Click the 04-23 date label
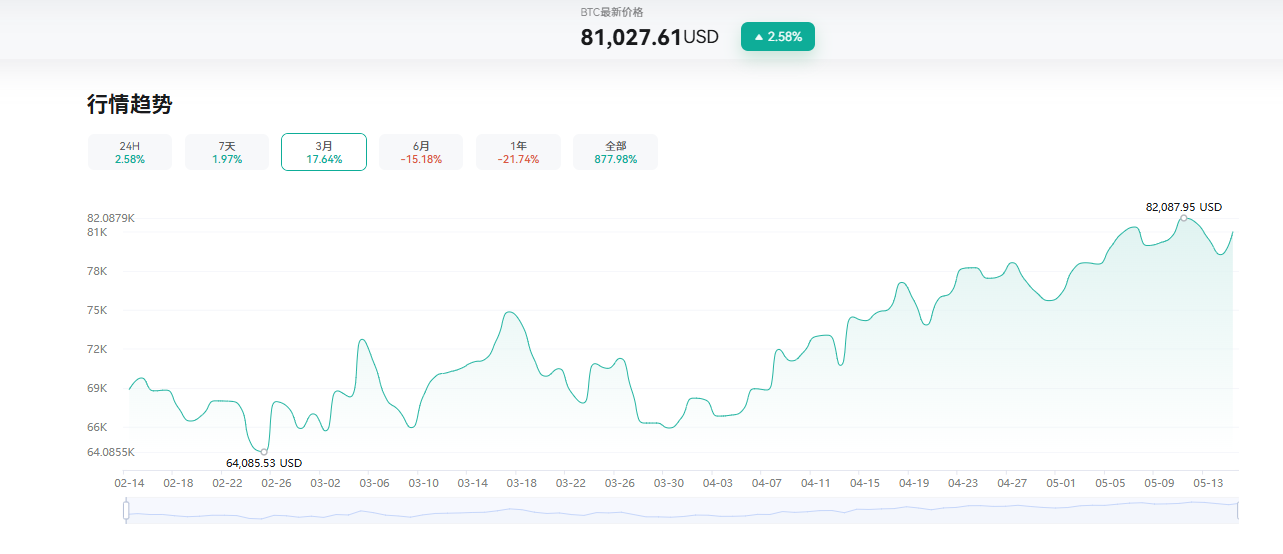Viewport: 1283px width, 554px height. click(x=963, y=483)
